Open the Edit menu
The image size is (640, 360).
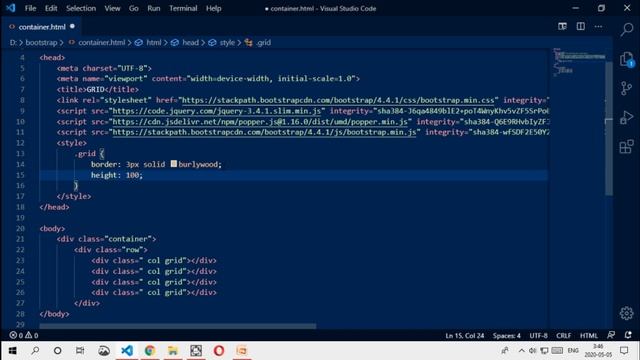pyautogui.click(x=51, y=8)
